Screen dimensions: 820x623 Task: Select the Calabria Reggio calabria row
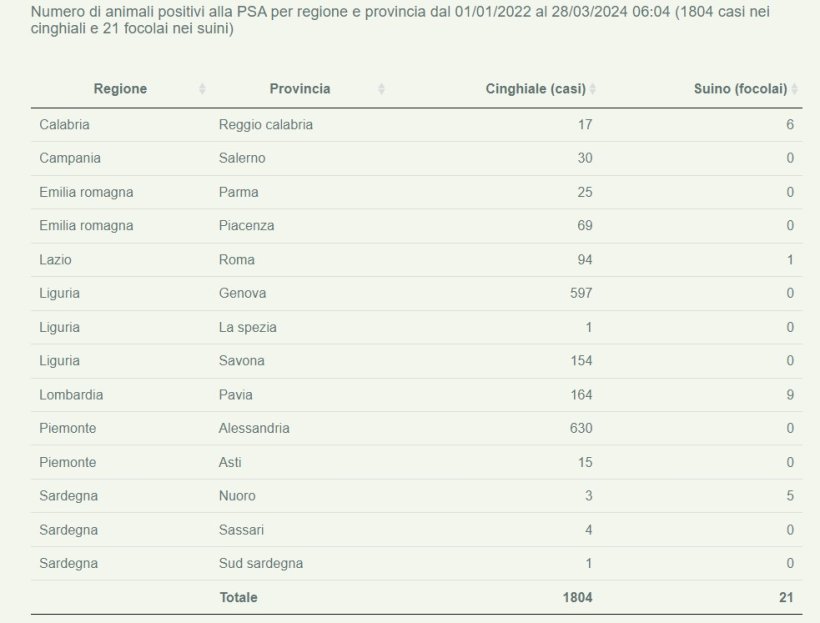[x=300, y=124]
